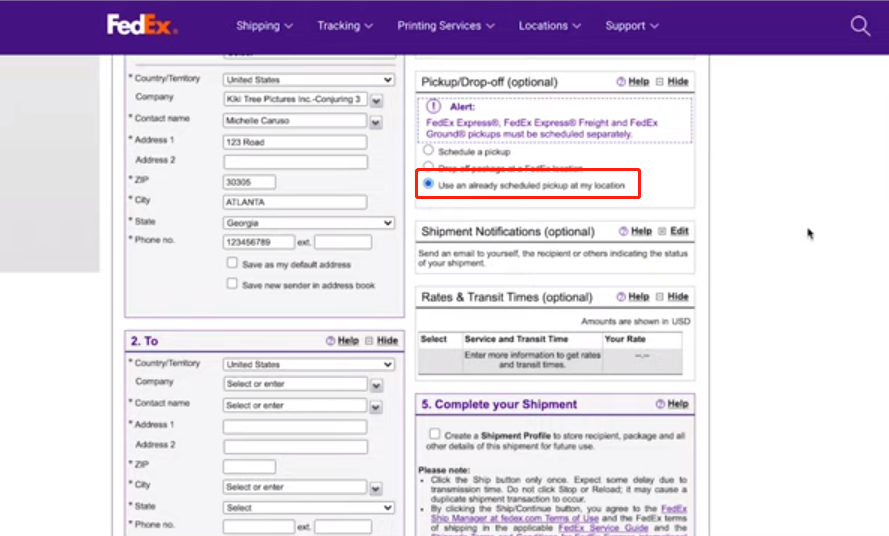Screen dimensions: 889x536
Task: Open sender Country/Territory dropdown
Action: click(x=308, y=80)
